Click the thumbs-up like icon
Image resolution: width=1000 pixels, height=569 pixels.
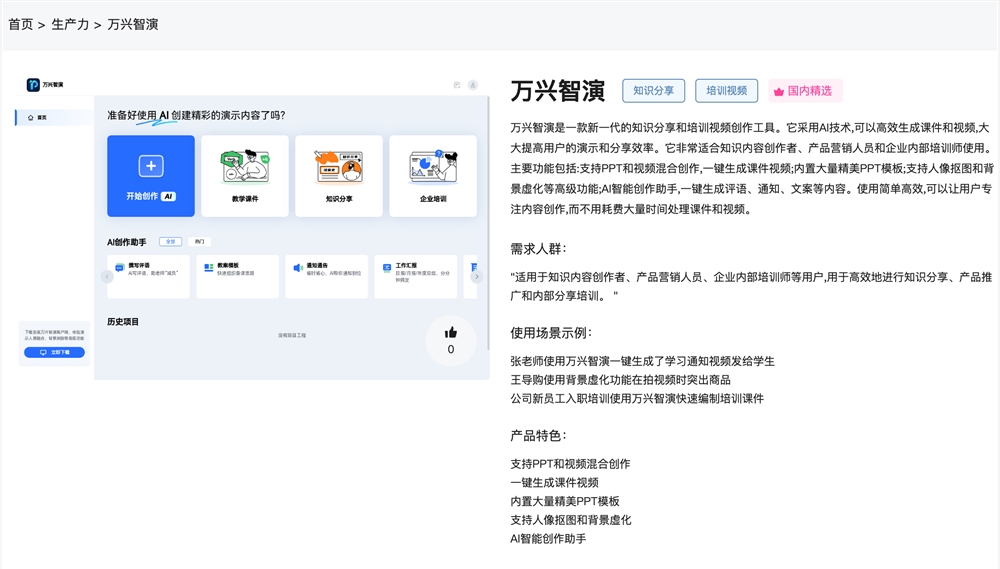[451, 332]
